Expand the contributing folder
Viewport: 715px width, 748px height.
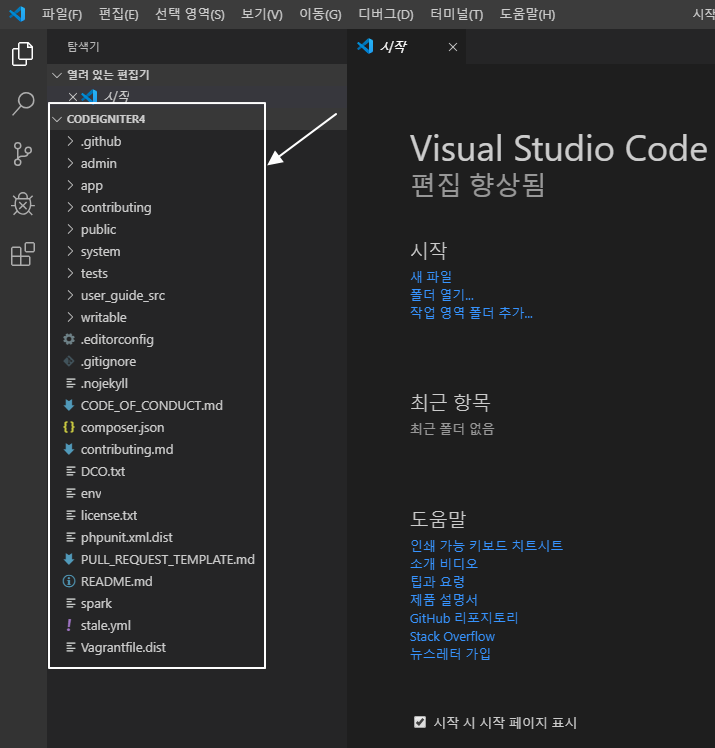point(70,207)
